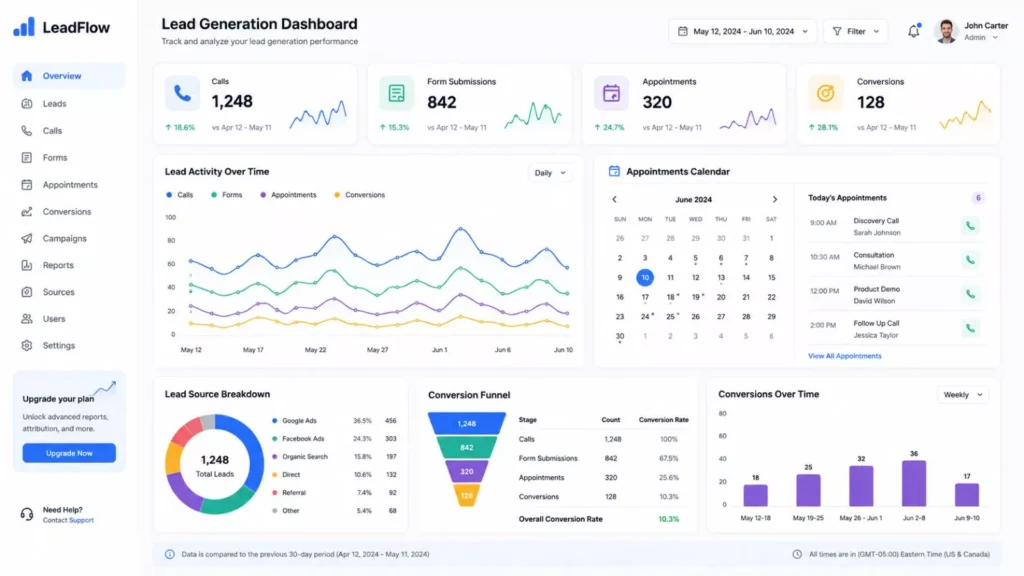This screenshot has height=576, width=1024.
Task: Select the Leads sidebar icon
Action: (27, 103)
